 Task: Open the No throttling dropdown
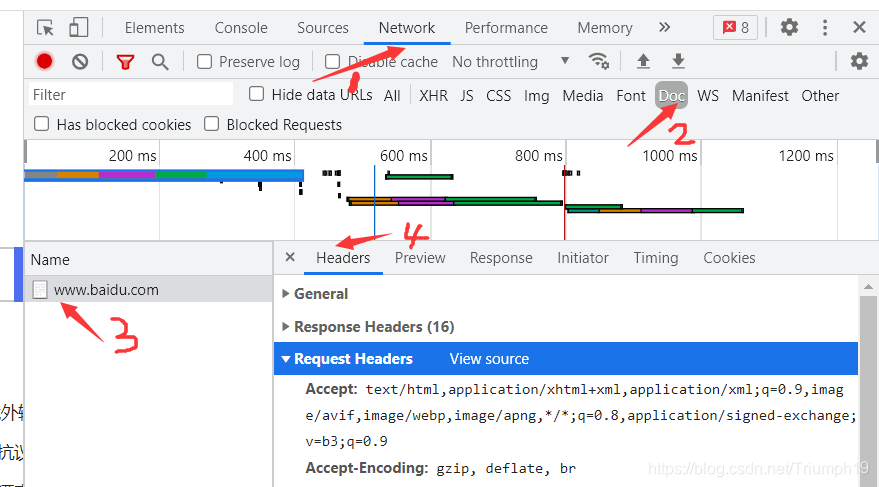tap(511, 62)
